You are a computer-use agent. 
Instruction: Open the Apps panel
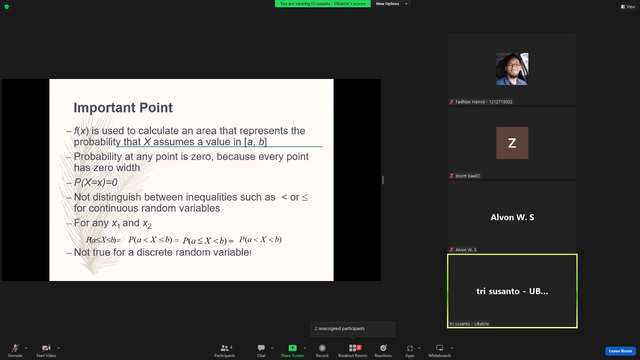point(410,350)
